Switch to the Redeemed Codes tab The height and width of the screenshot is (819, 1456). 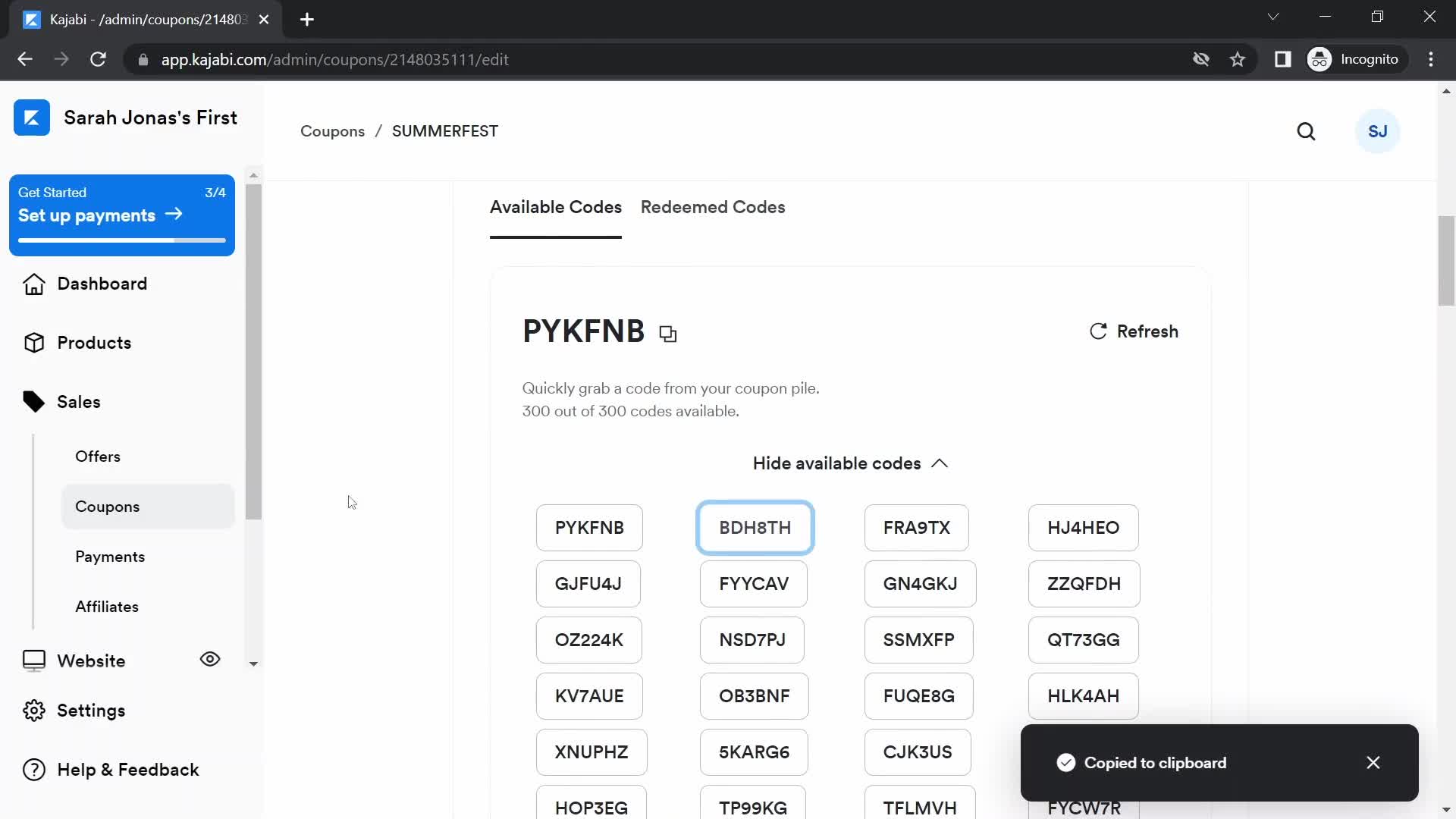pyautogui.click(x=713, y=207)
